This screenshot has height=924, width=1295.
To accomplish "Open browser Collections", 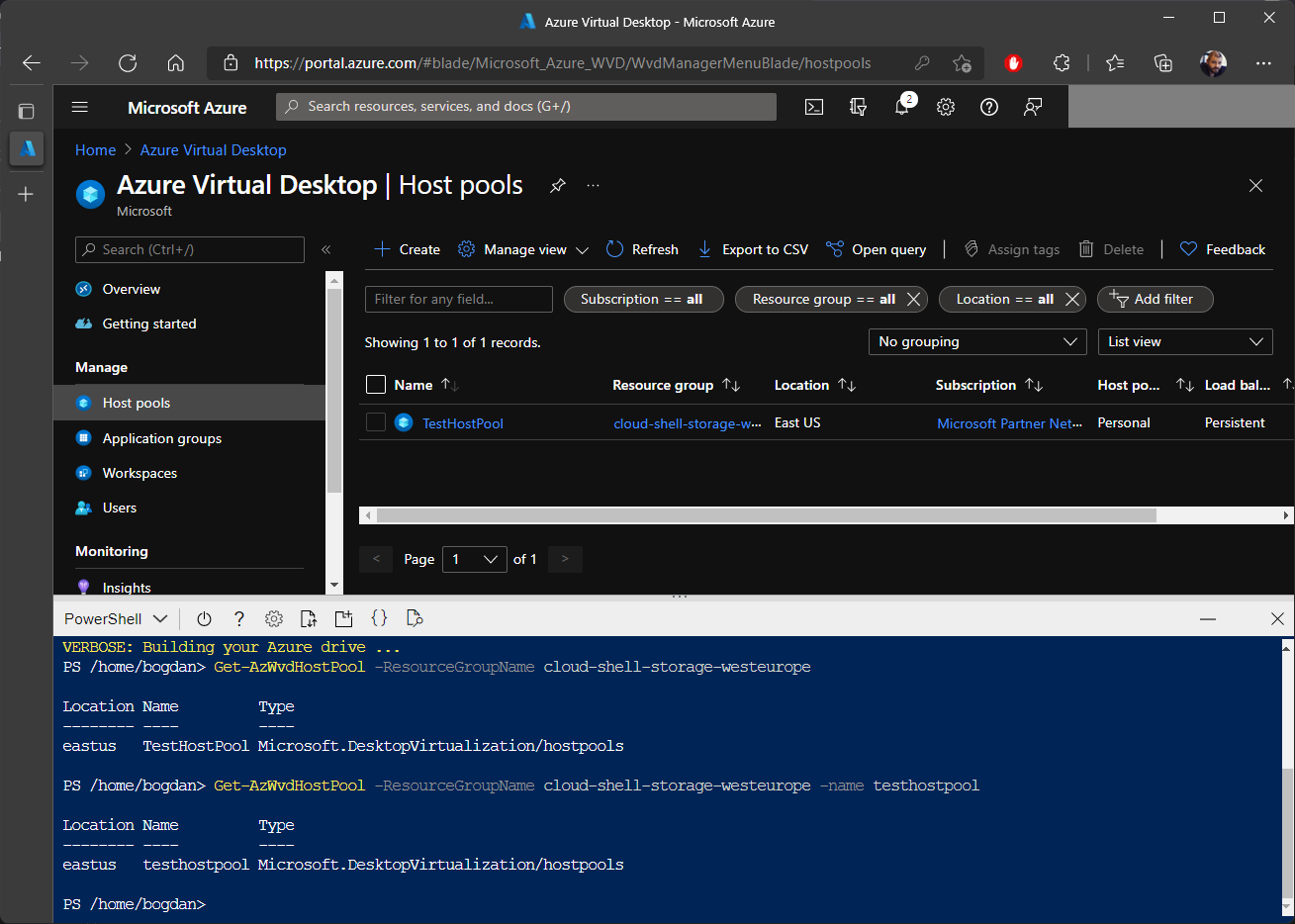I will click(x=1163, y=63).
